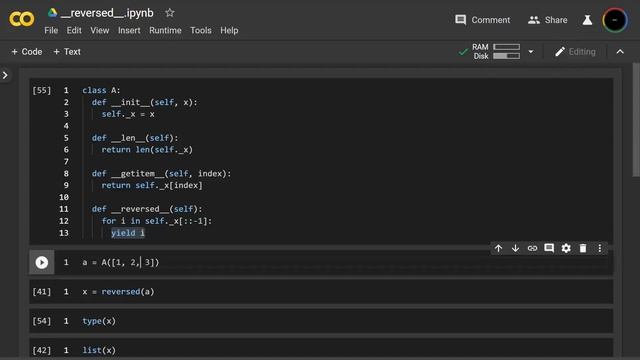Open the File menu
Image resolution: width=640 pixels, height=360 pixels.
pos(51,30)
